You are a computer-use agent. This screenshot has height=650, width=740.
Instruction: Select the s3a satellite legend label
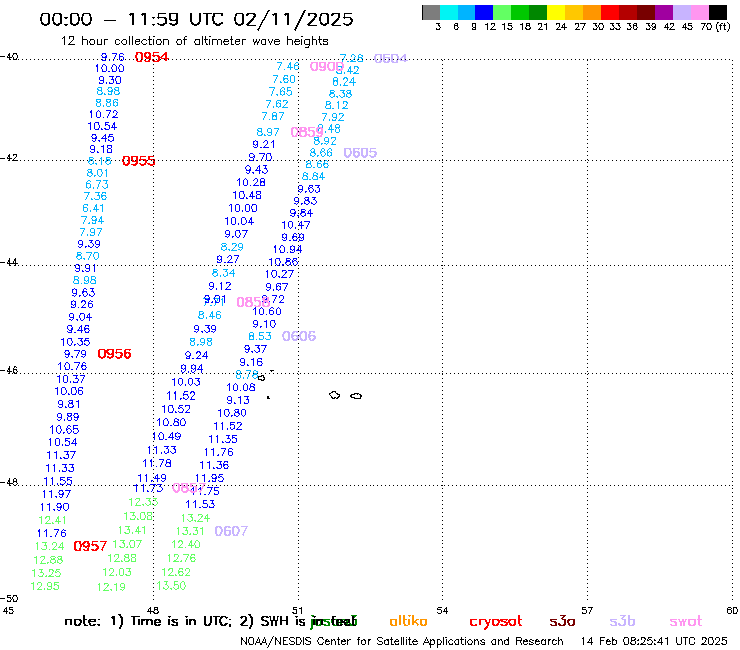click(x=562, y=621)
